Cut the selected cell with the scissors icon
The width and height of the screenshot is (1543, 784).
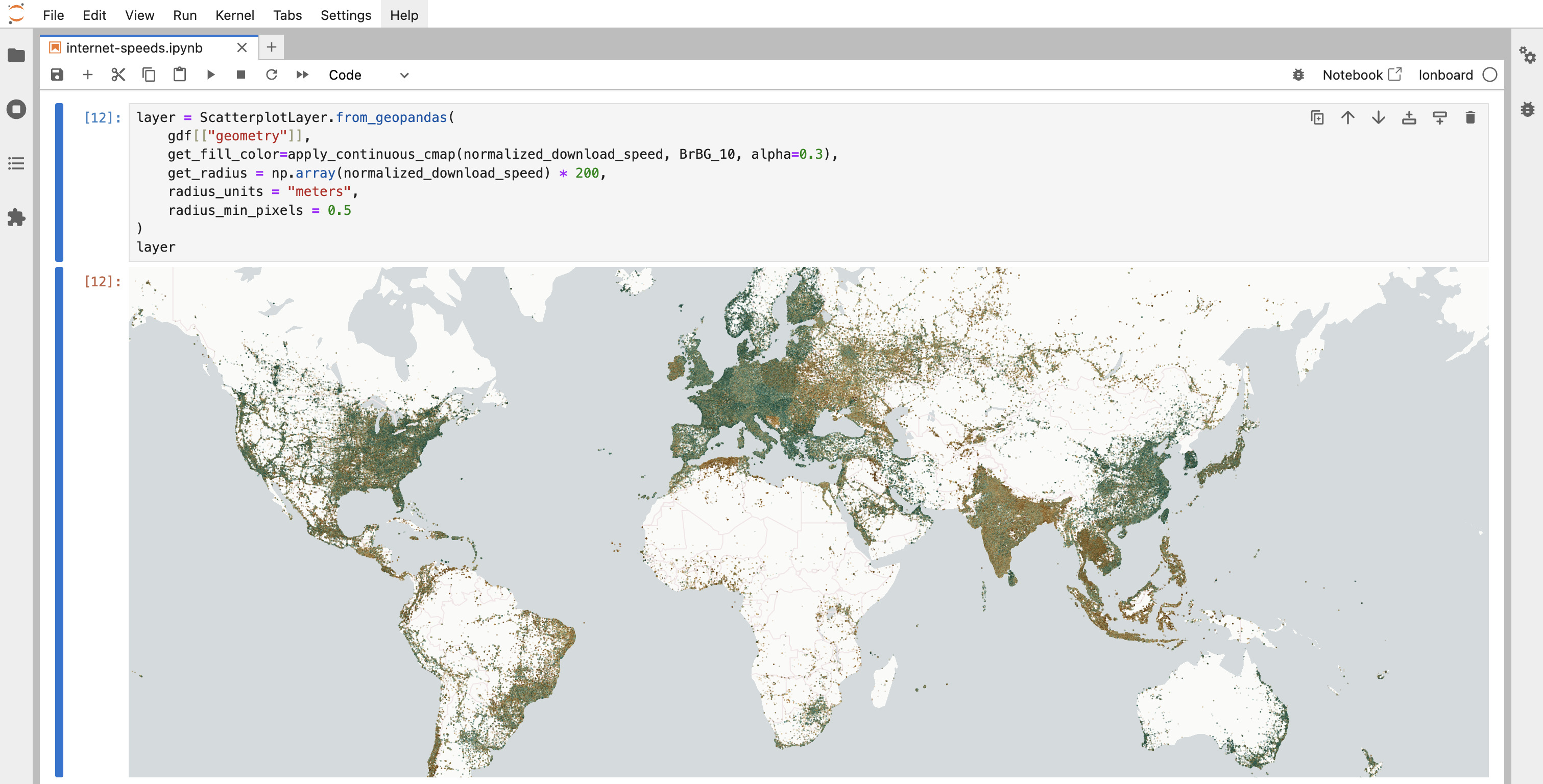tap(118, 75)
